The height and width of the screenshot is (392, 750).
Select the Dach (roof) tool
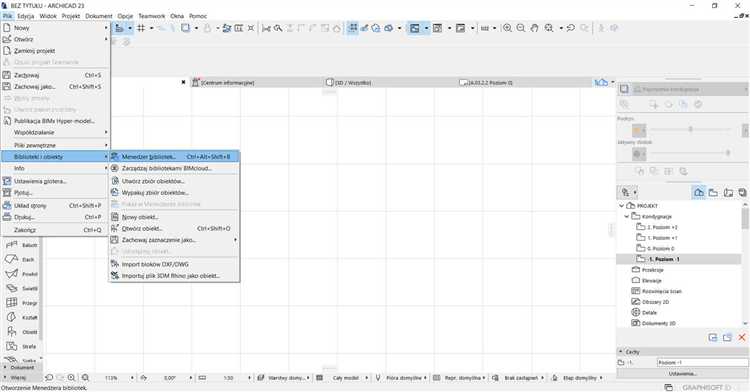coord(22,259)
